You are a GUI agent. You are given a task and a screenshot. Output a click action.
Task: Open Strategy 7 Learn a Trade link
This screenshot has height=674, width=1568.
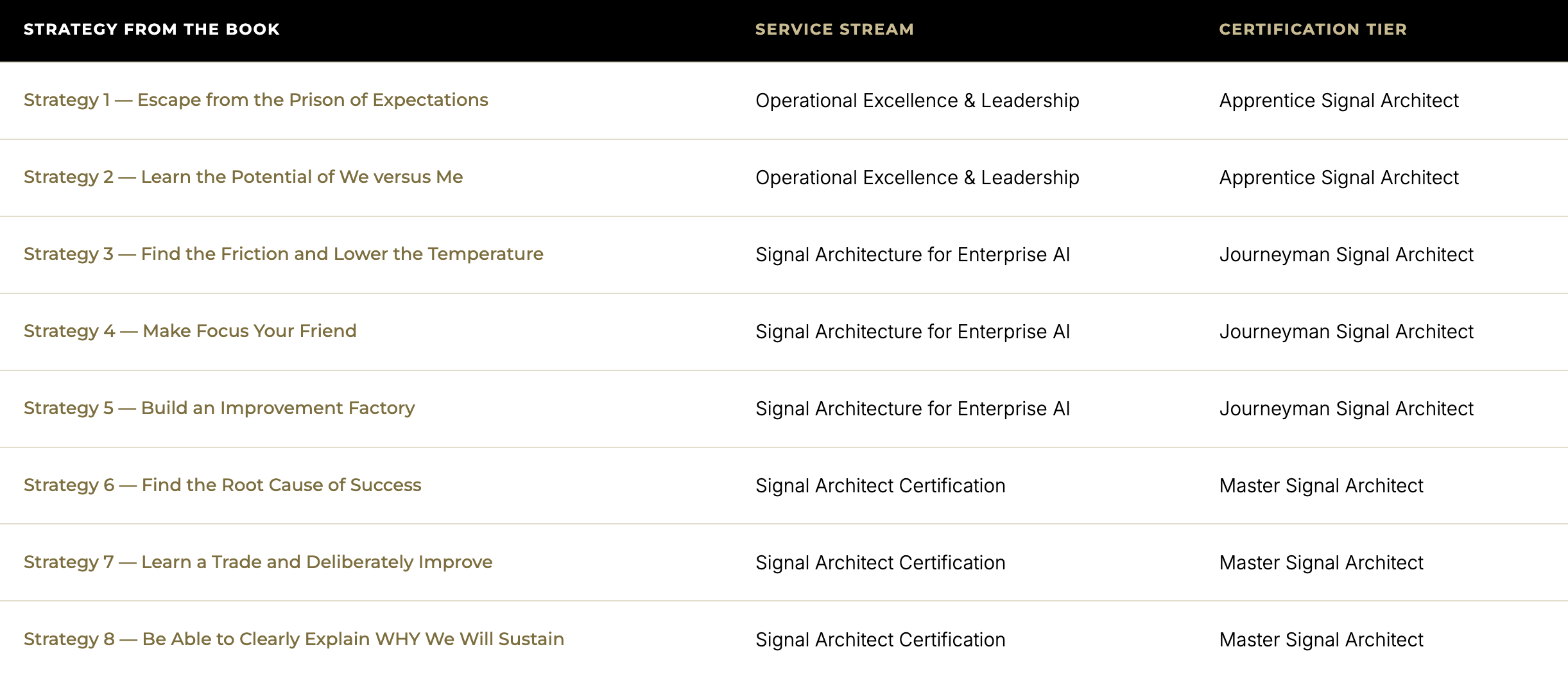point(258,562)
